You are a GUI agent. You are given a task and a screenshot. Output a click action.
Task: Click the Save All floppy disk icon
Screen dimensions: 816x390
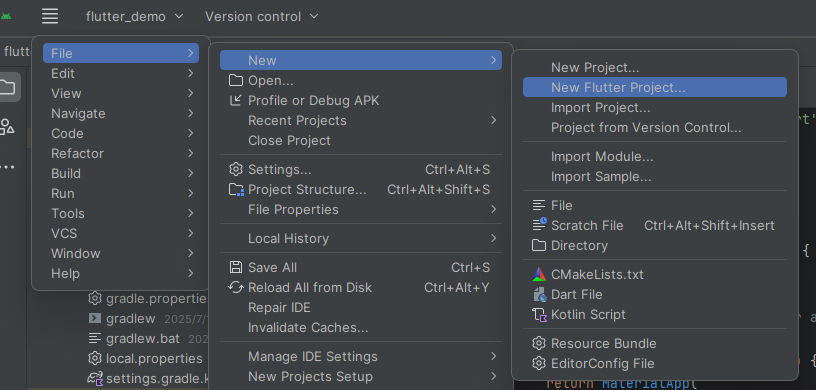[236, 267]
